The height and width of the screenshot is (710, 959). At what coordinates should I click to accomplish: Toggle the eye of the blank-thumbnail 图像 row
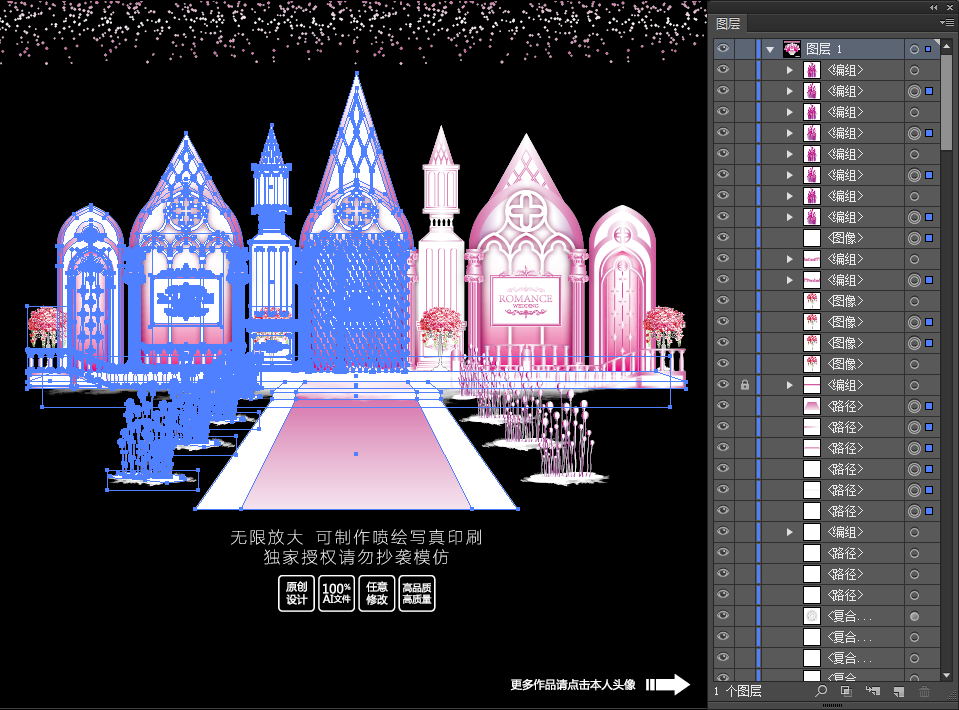pos(723,238)
